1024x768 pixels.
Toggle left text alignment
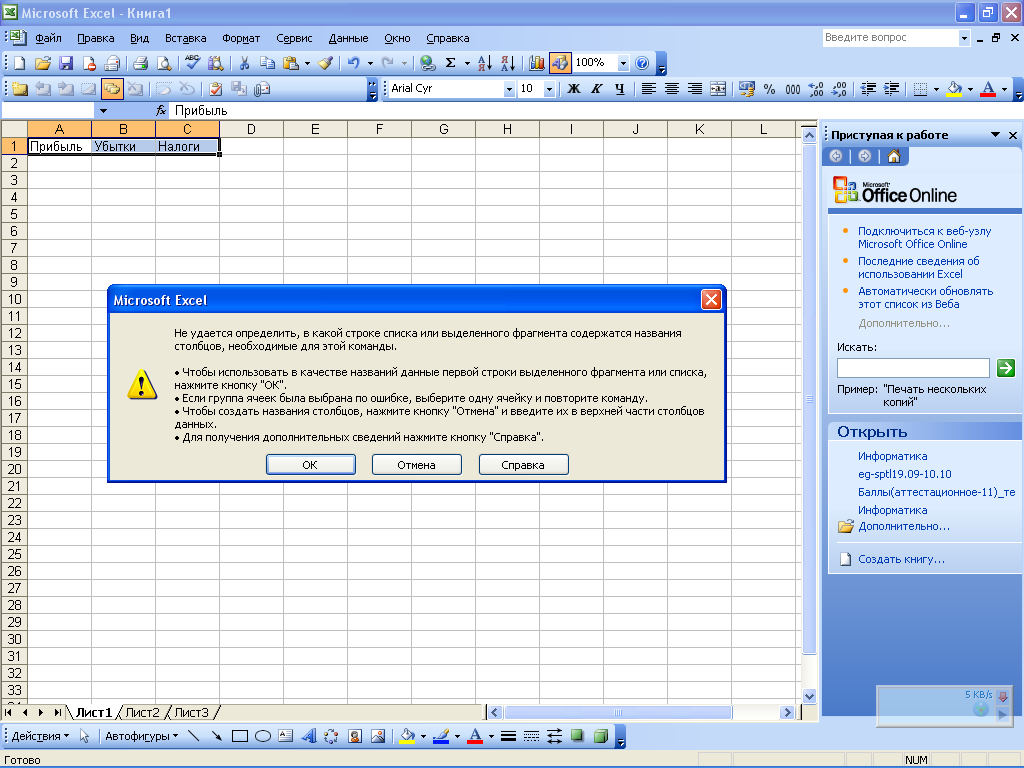pos(648,89)
